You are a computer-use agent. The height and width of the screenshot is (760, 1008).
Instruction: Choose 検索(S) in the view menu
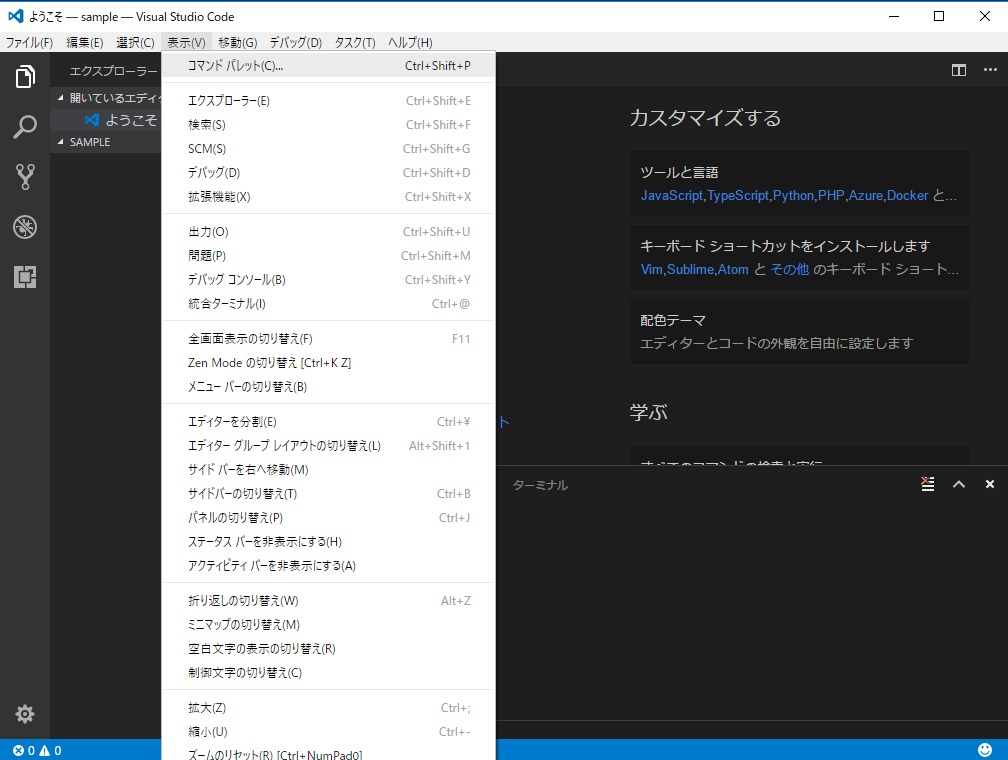(328, 125)
